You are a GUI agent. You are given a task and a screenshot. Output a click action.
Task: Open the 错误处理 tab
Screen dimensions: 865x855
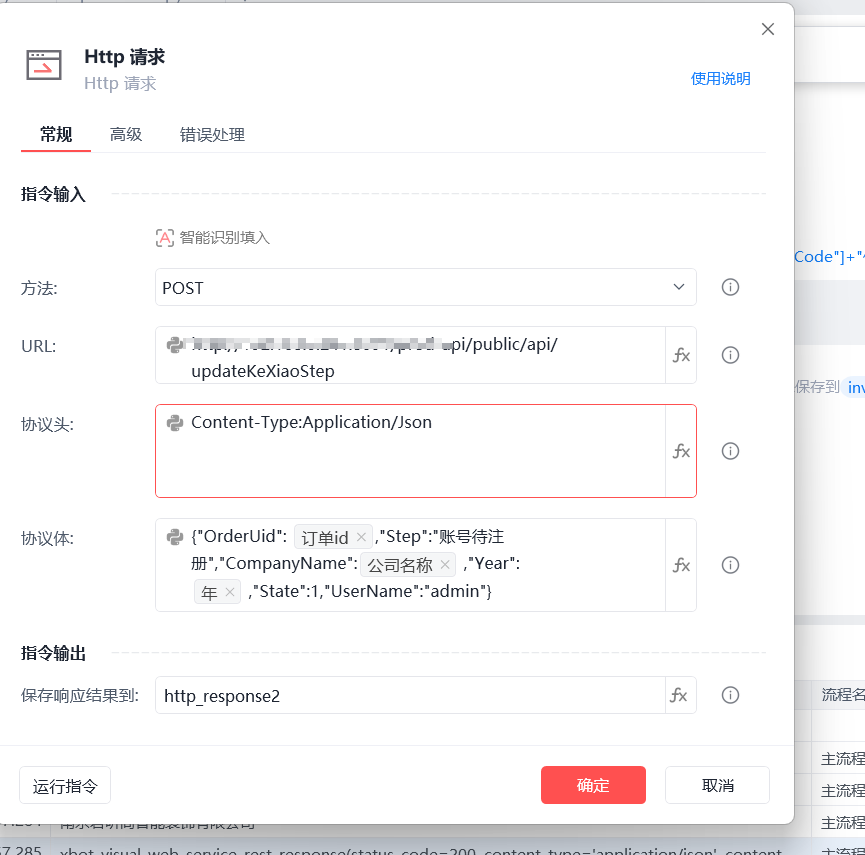click(x=212, y=135)
